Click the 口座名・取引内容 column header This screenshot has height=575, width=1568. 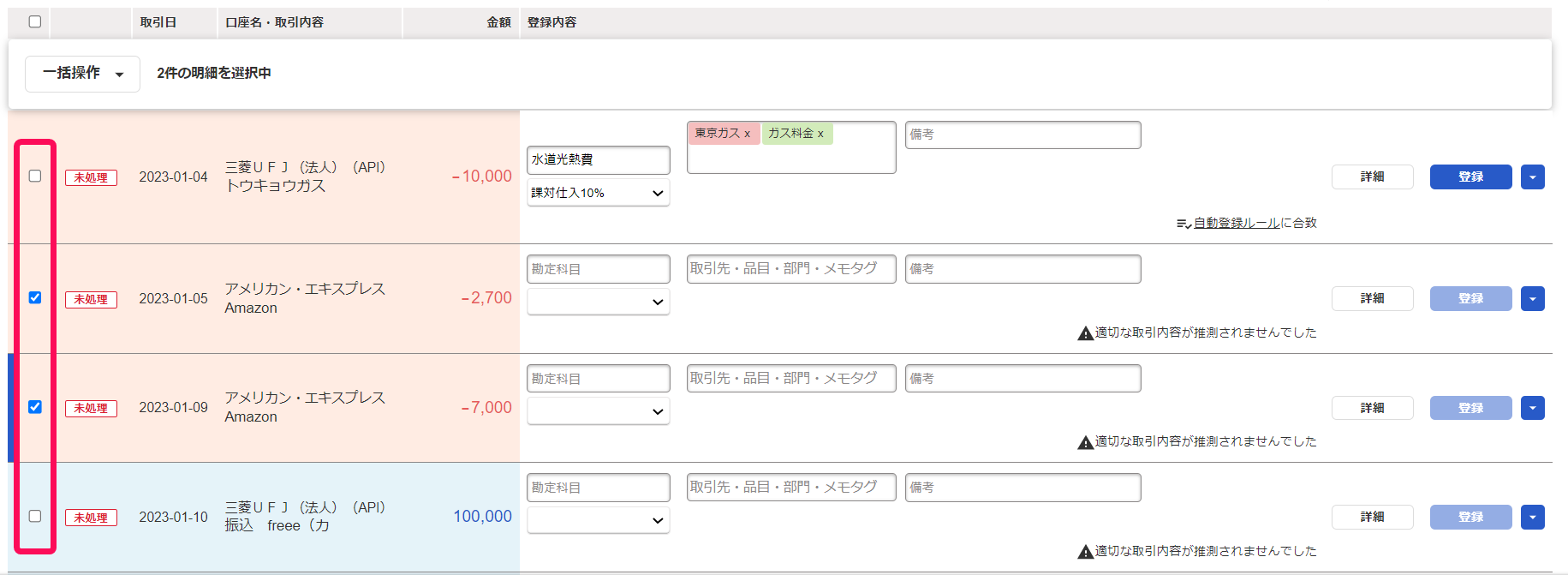[274, 22]
